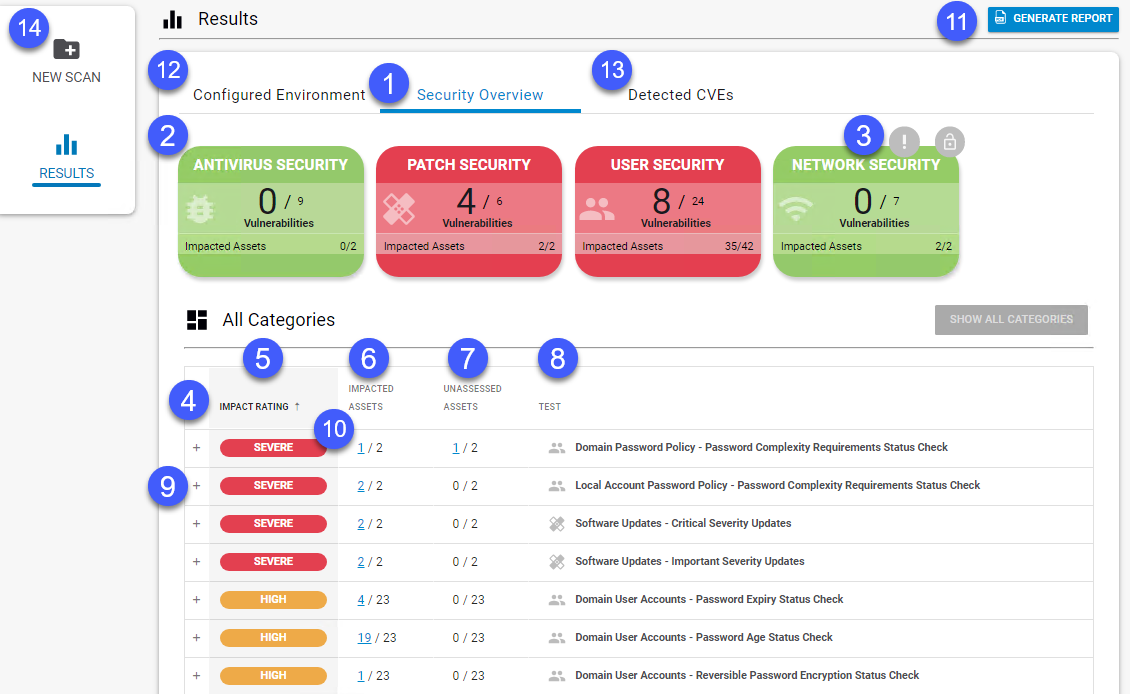Click users icon beside Local Account Password Policy
The image size is (1130, 694).
(x=556, y=486)
